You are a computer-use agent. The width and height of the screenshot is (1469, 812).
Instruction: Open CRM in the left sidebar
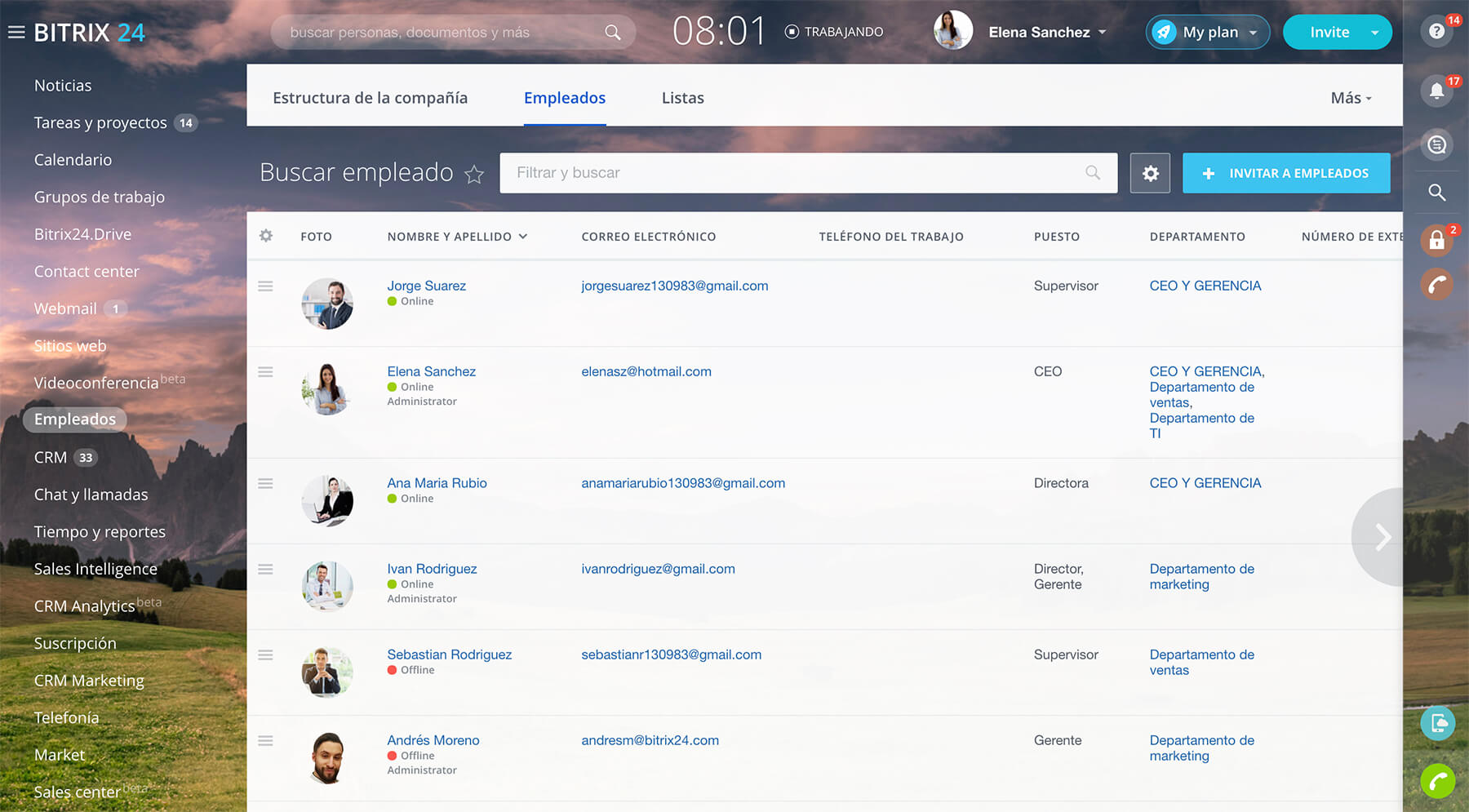pos(51,458)
